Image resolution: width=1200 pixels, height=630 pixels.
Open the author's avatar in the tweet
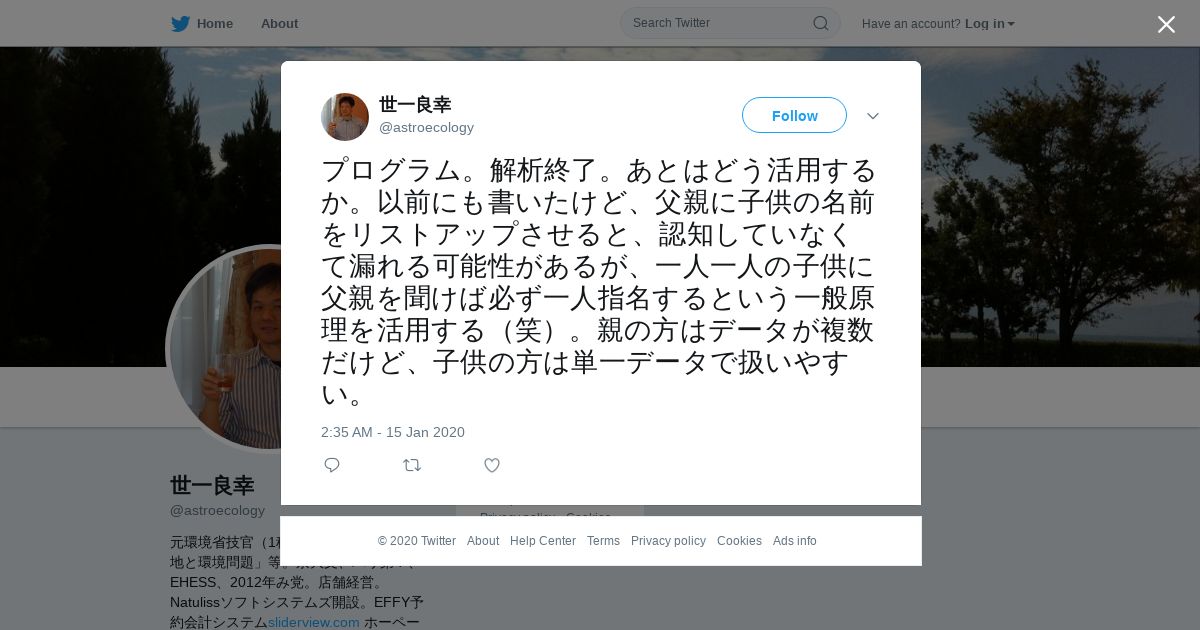[x=345, y=117]
